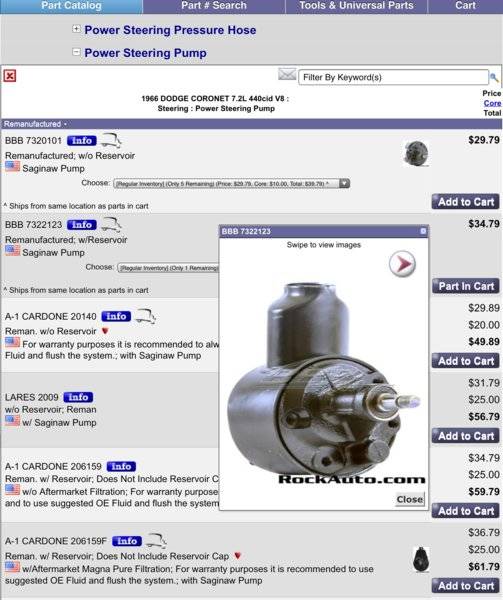This screenshot has height=600, width=503.
Task: Expand Power Steering Pressure Hose category
Action: click(77, 29)
